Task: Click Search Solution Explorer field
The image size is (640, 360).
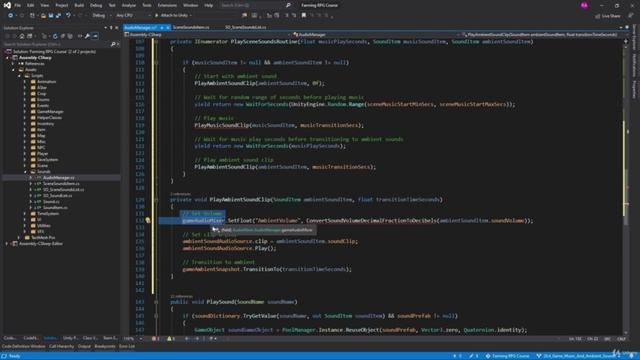Action: (x=57, y=44)
